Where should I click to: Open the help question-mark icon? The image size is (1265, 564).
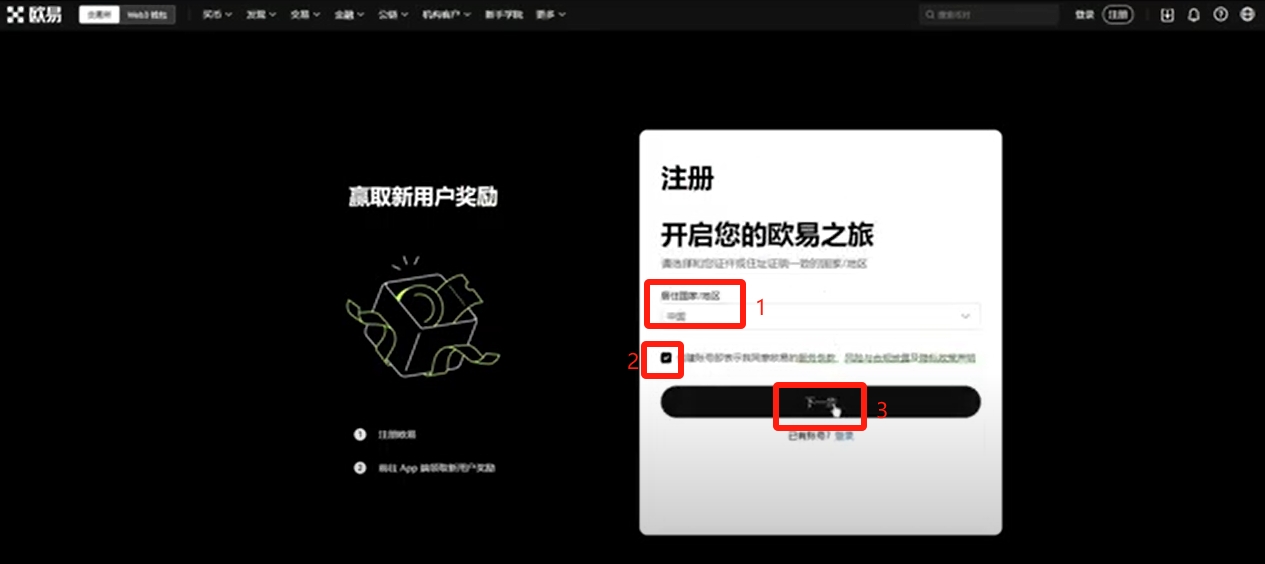pyautogui.click(x=1220, y=15)
